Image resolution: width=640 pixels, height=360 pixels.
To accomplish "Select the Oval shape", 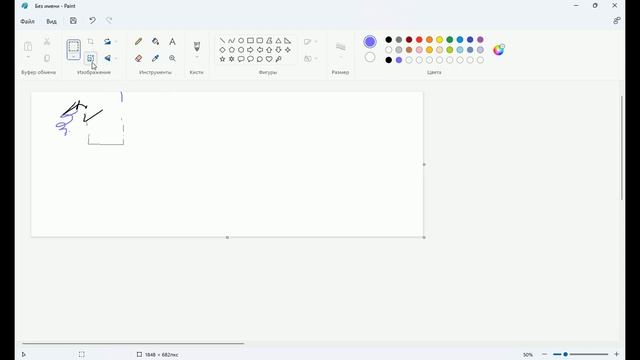I will click(241, 40).
